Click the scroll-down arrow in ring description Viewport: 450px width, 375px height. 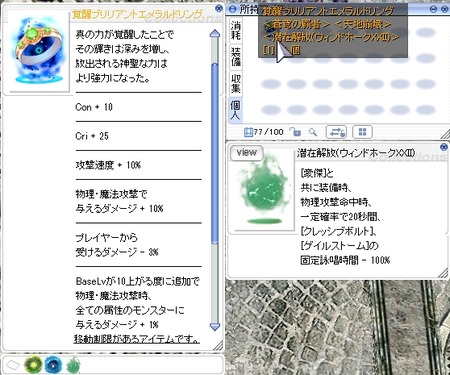[x=215, y=326]
